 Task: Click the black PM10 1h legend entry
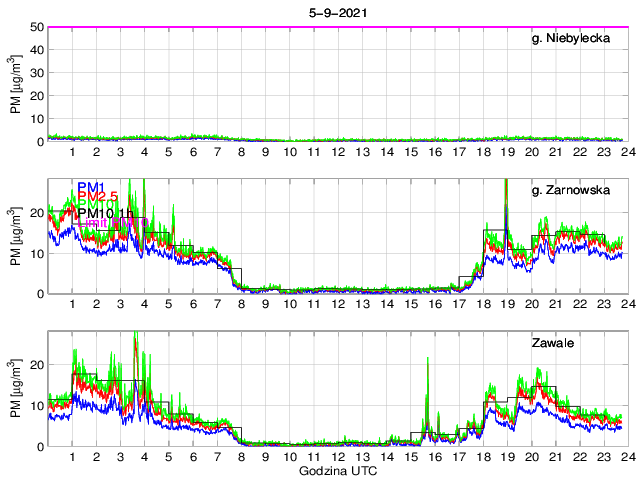pos(105,213)
